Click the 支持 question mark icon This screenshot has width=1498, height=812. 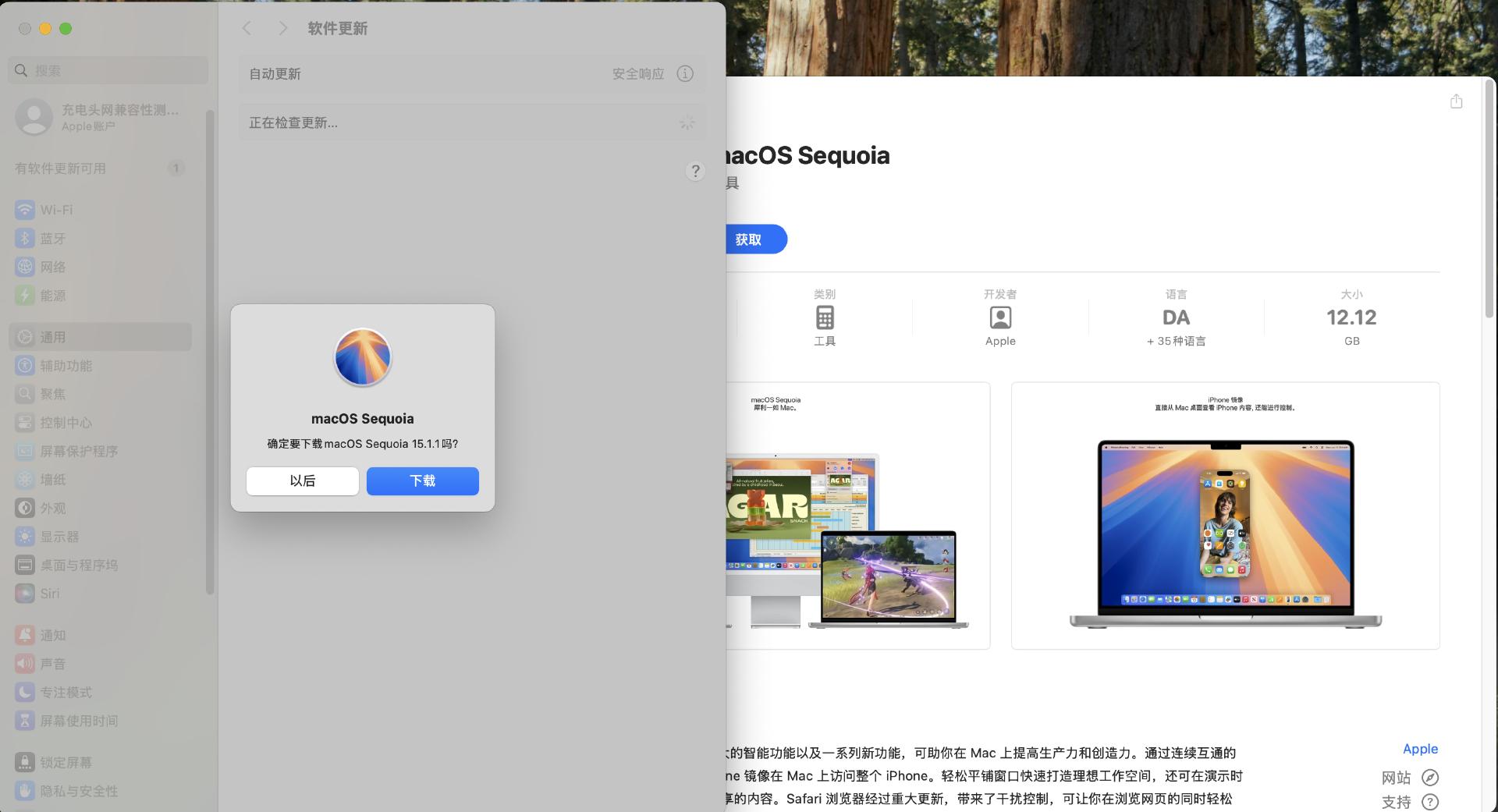1430,802
